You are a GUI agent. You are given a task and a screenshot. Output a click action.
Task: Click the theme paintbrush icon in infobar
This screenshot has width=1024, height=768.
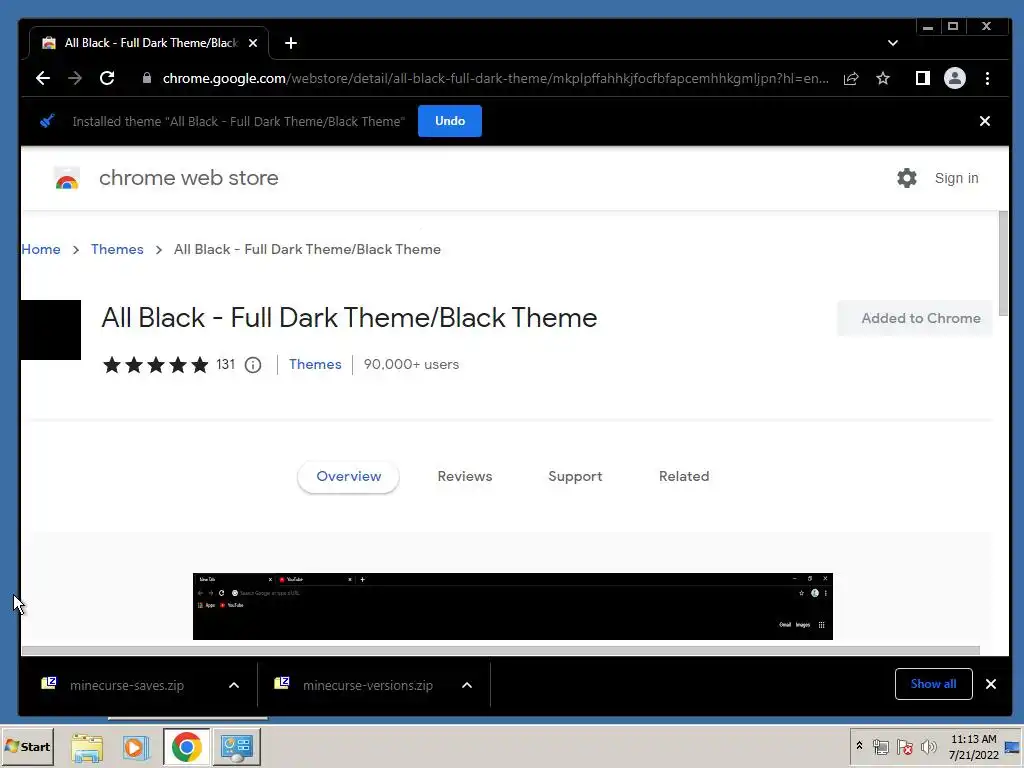[47, 121]
